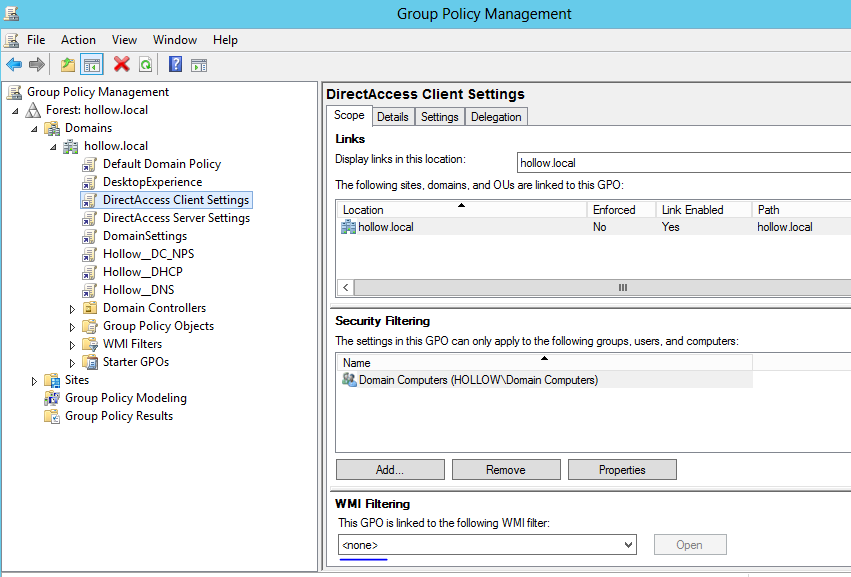Switch to the Settings tab
The height and width of the screenshot is (577, 851).
click(x=439, y=117)
